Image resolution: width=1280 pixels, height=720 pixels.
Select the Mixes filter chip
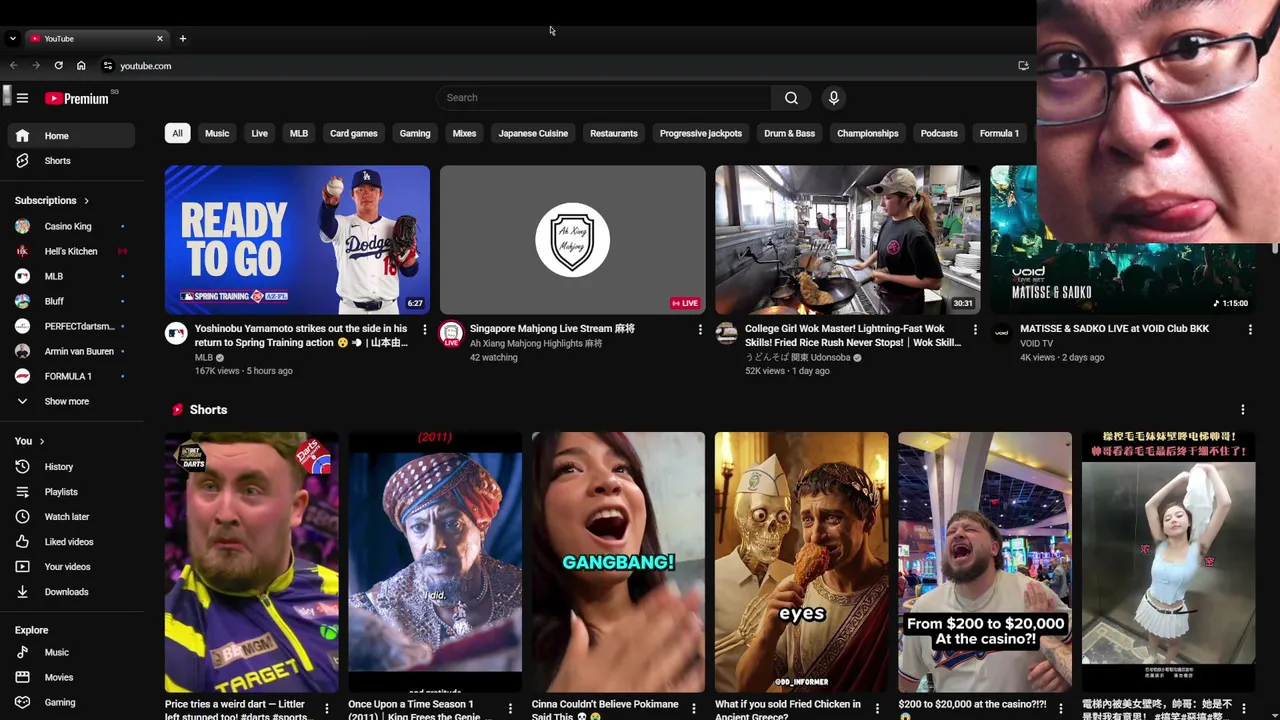pos(464,133)
